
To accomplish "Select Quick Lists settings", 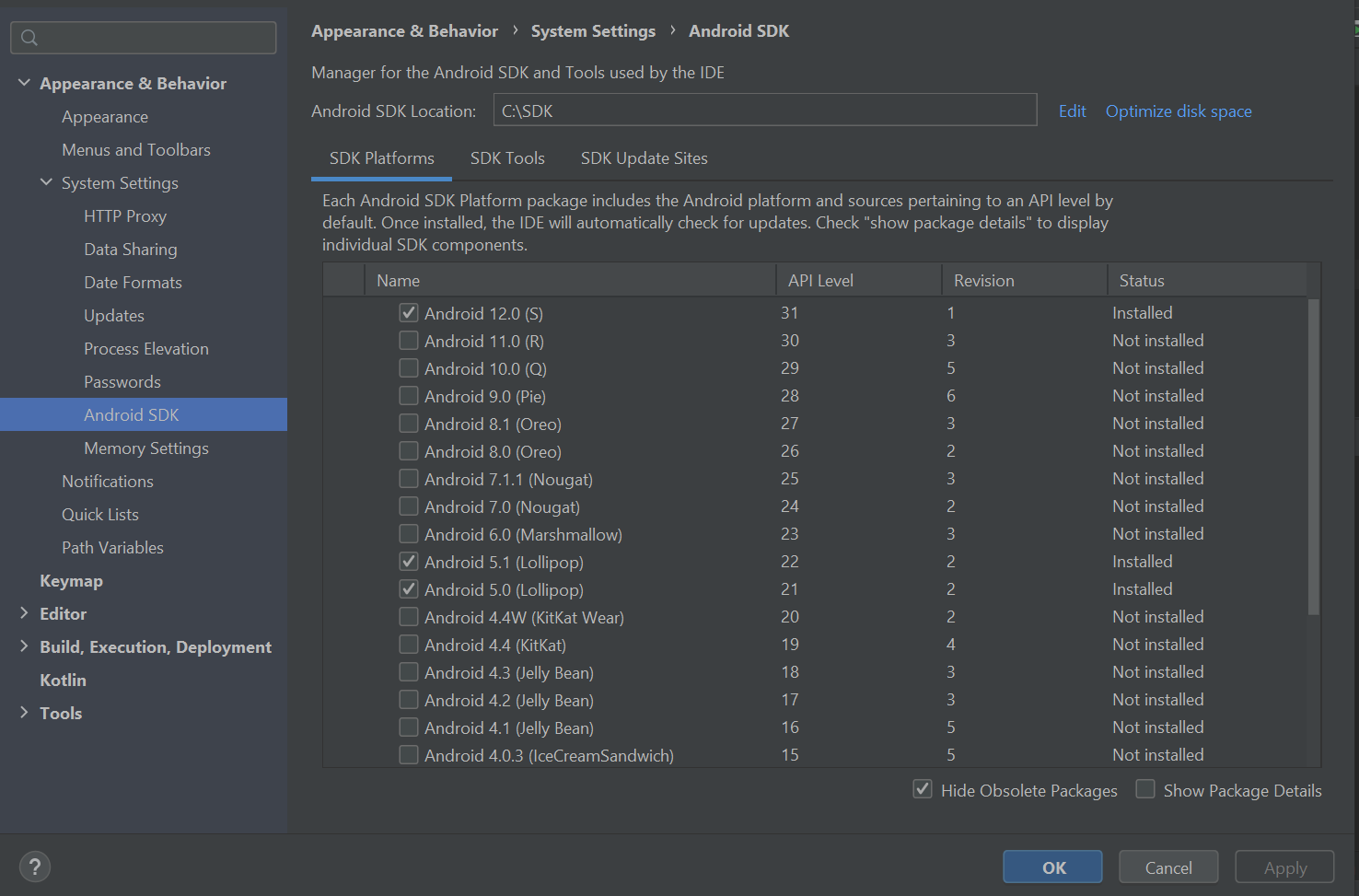I will point(100,515).
